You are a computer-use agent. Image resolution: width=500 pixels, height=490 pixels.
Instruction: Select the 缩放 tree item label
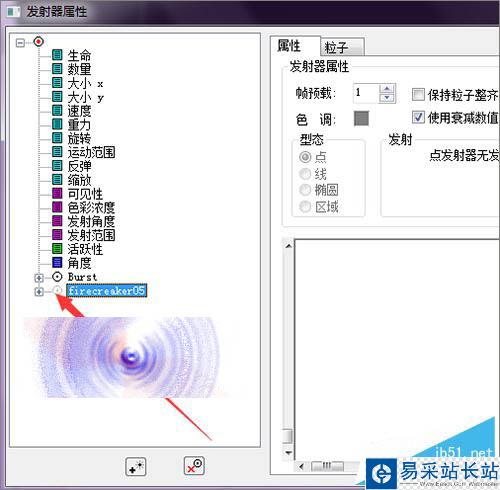[79, 180]
